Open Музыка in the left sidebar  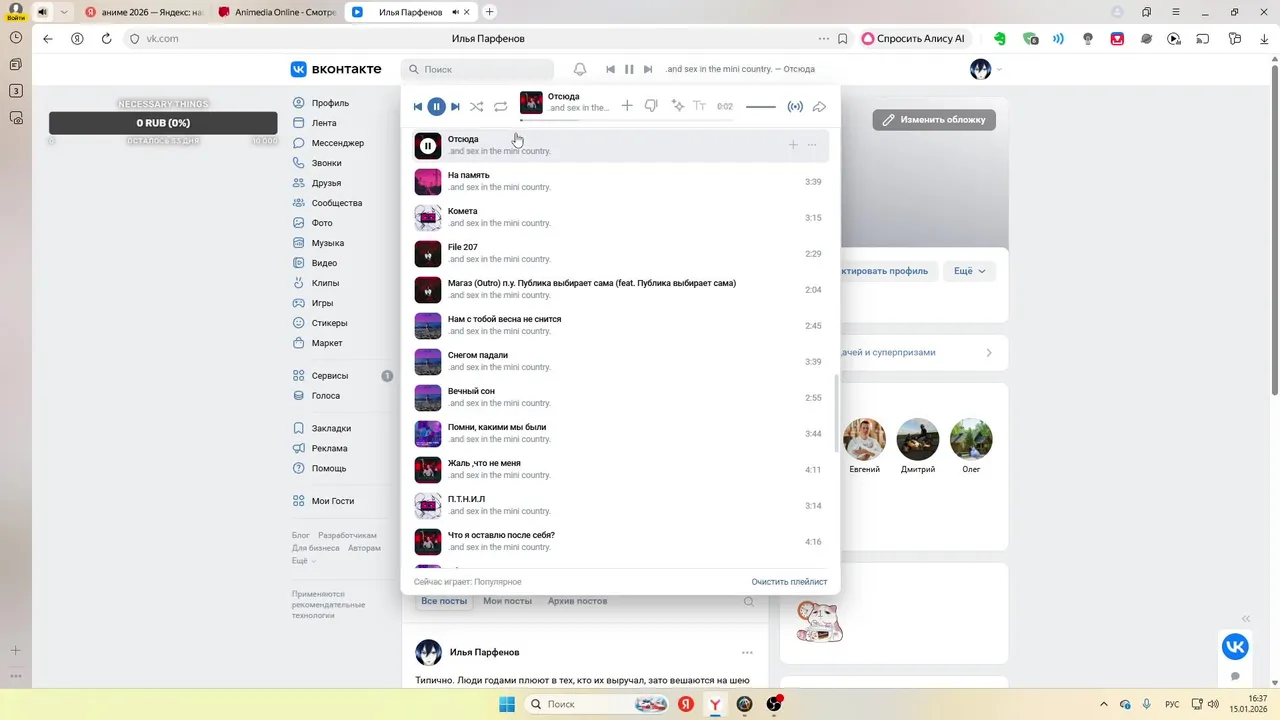pyautogui.click(x=328, y=243)
